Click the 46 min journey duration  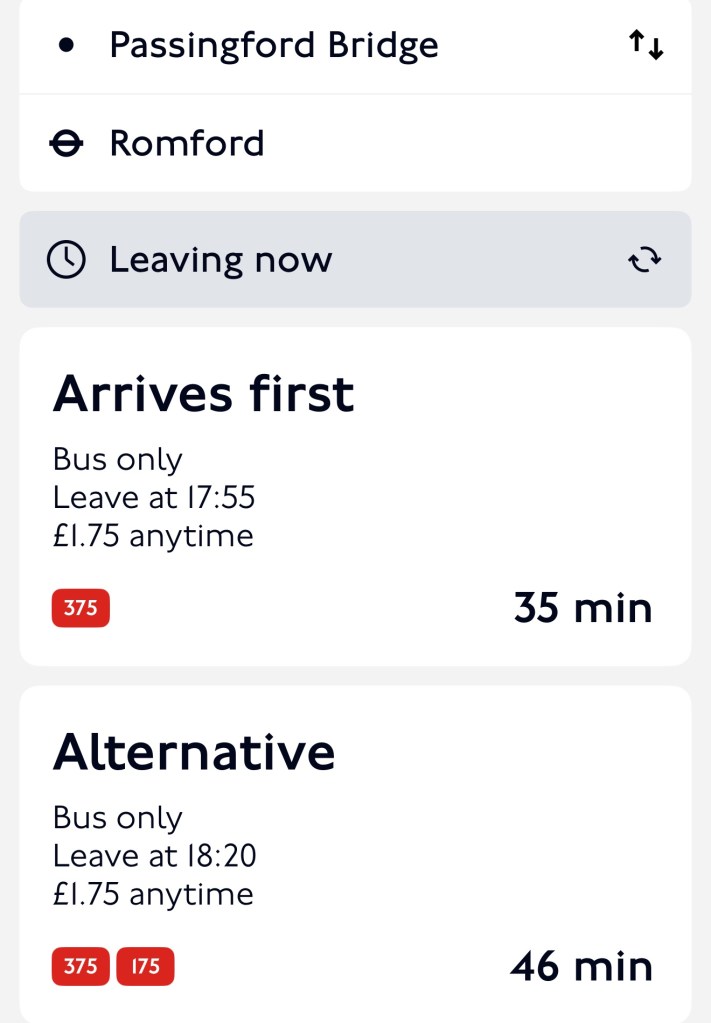[x=581, y=966]
